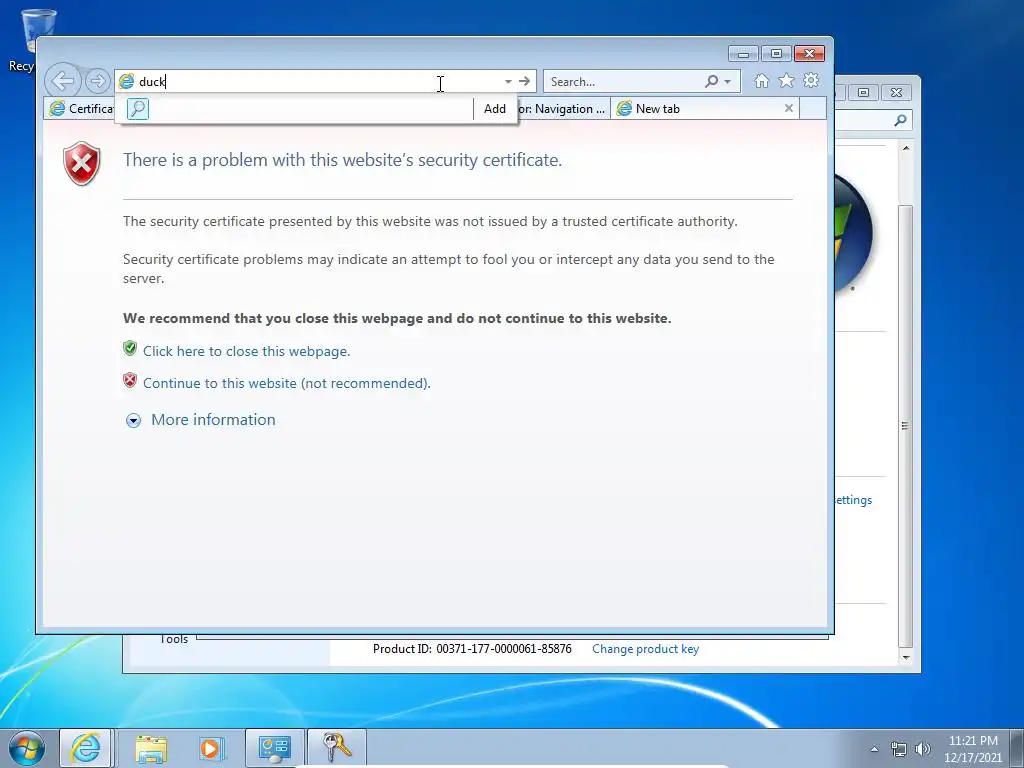Image resolution: width=1024 pixels, height=768 pixels.
Task: Go back with the browser Back arrow
Action: pos(63,81)
